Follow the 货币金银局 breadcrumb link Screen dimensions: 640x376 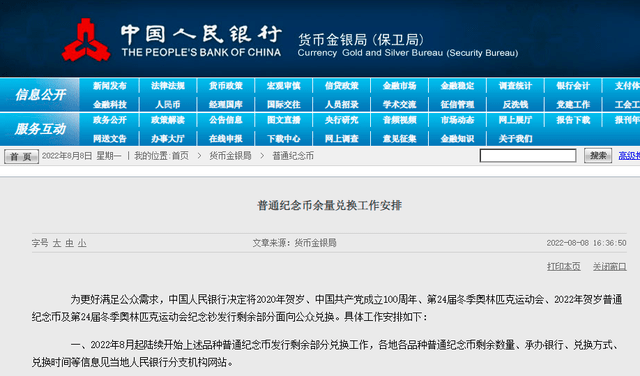[x=230, y=156]
